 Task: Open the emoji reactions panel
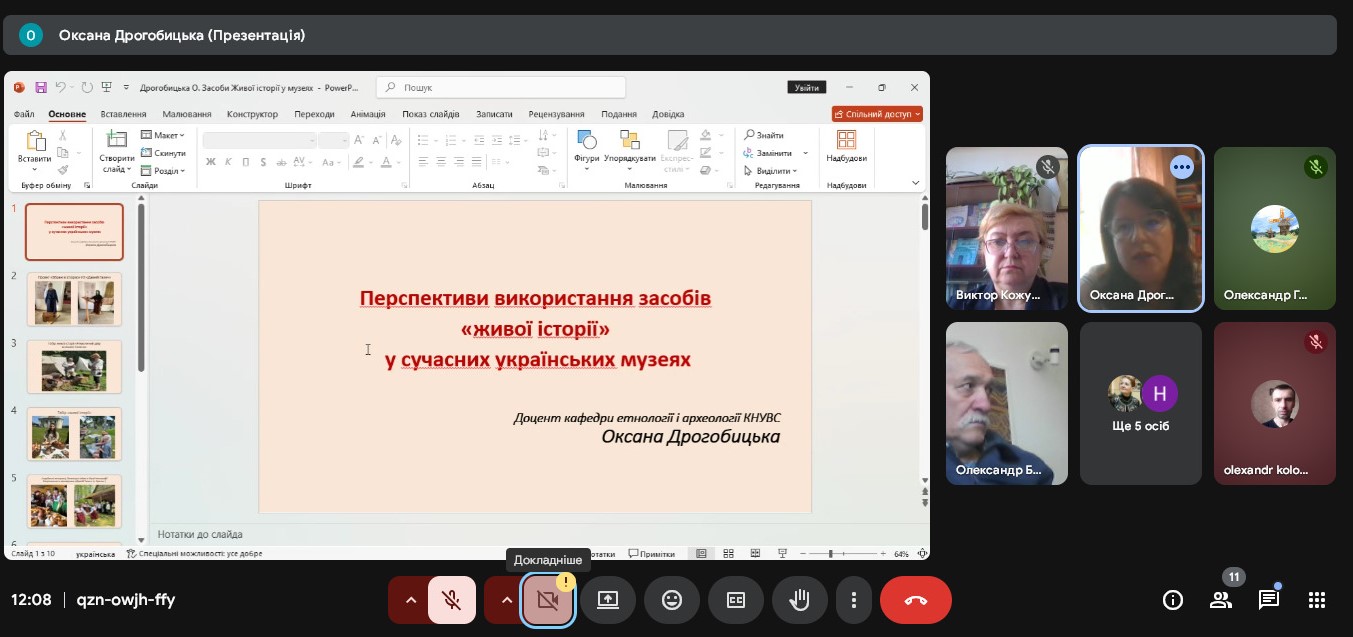coord(672,600)
